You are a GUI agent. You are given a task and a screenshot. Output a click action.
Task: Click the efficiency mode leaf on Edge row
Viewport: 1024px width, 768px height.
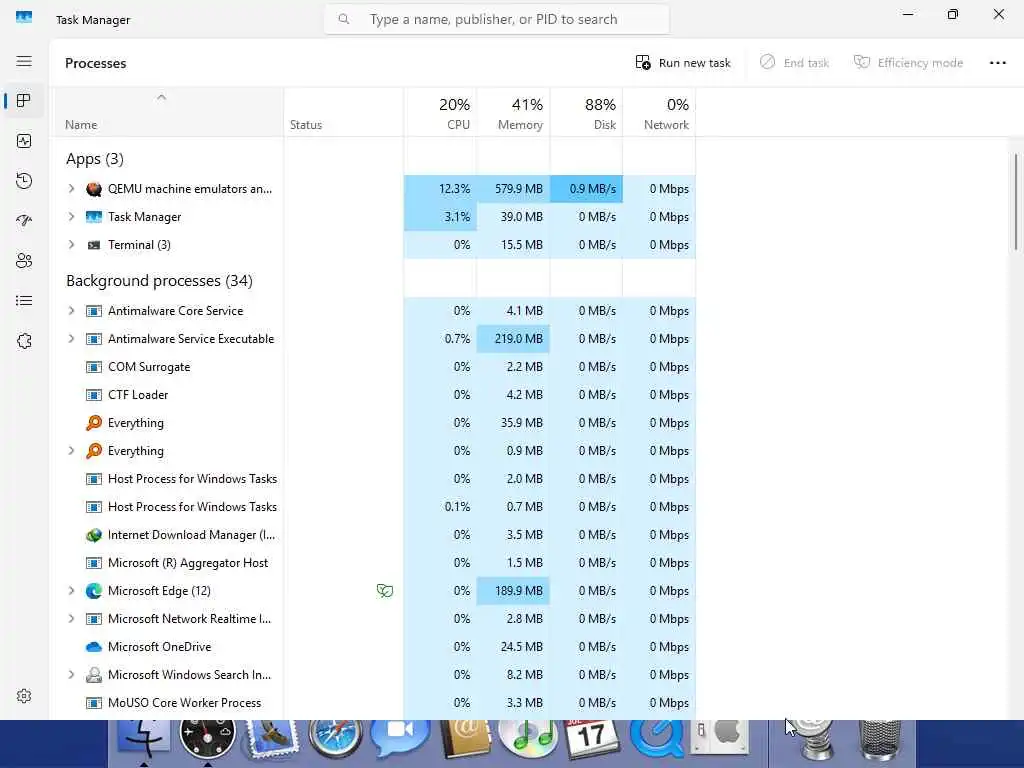(x=385, y=591)
